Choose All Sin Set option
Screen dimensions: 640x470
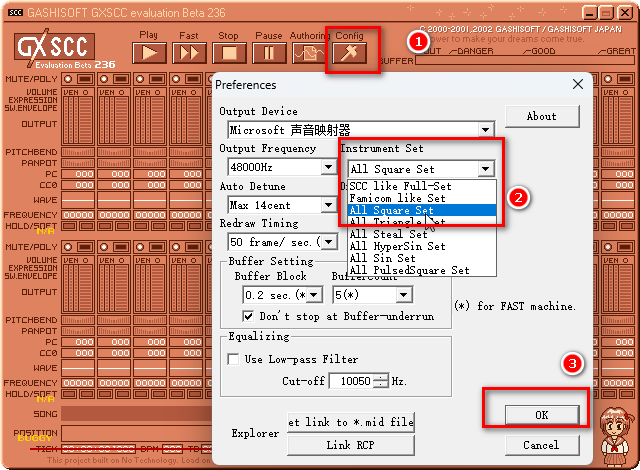pyautogui.click(x=422, y=258)
